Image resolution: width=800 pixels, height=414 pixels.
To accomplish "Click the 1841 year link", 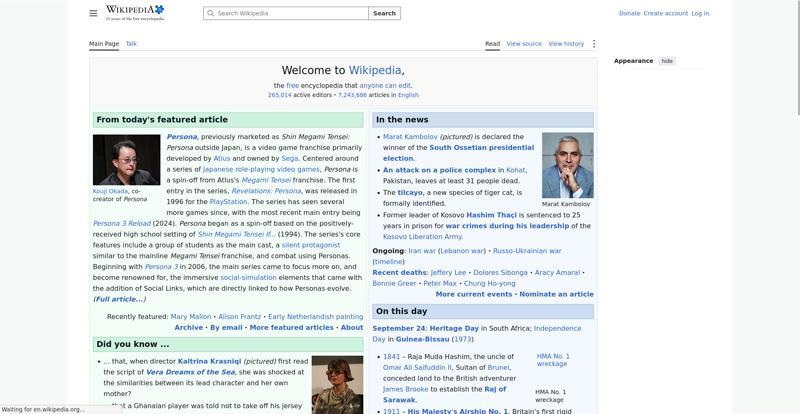I will [x=391, y=356].
